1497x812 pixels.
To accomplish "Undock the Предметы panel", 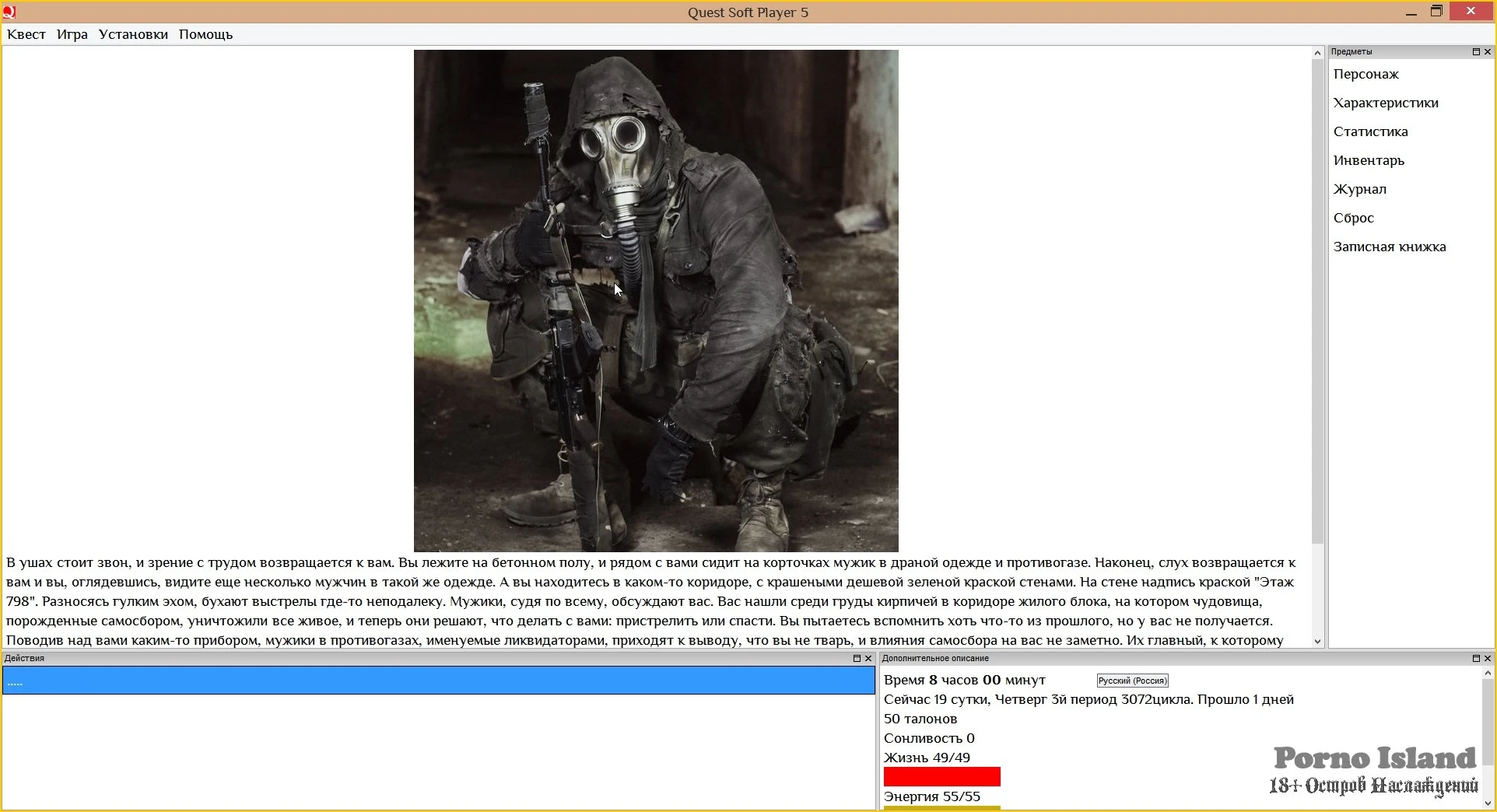I will (1476, 52).
